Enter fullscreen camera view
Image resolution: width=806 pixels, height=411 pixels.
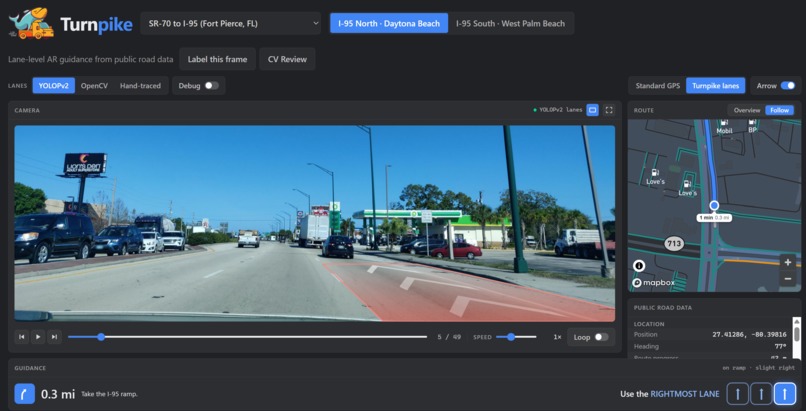609,110
